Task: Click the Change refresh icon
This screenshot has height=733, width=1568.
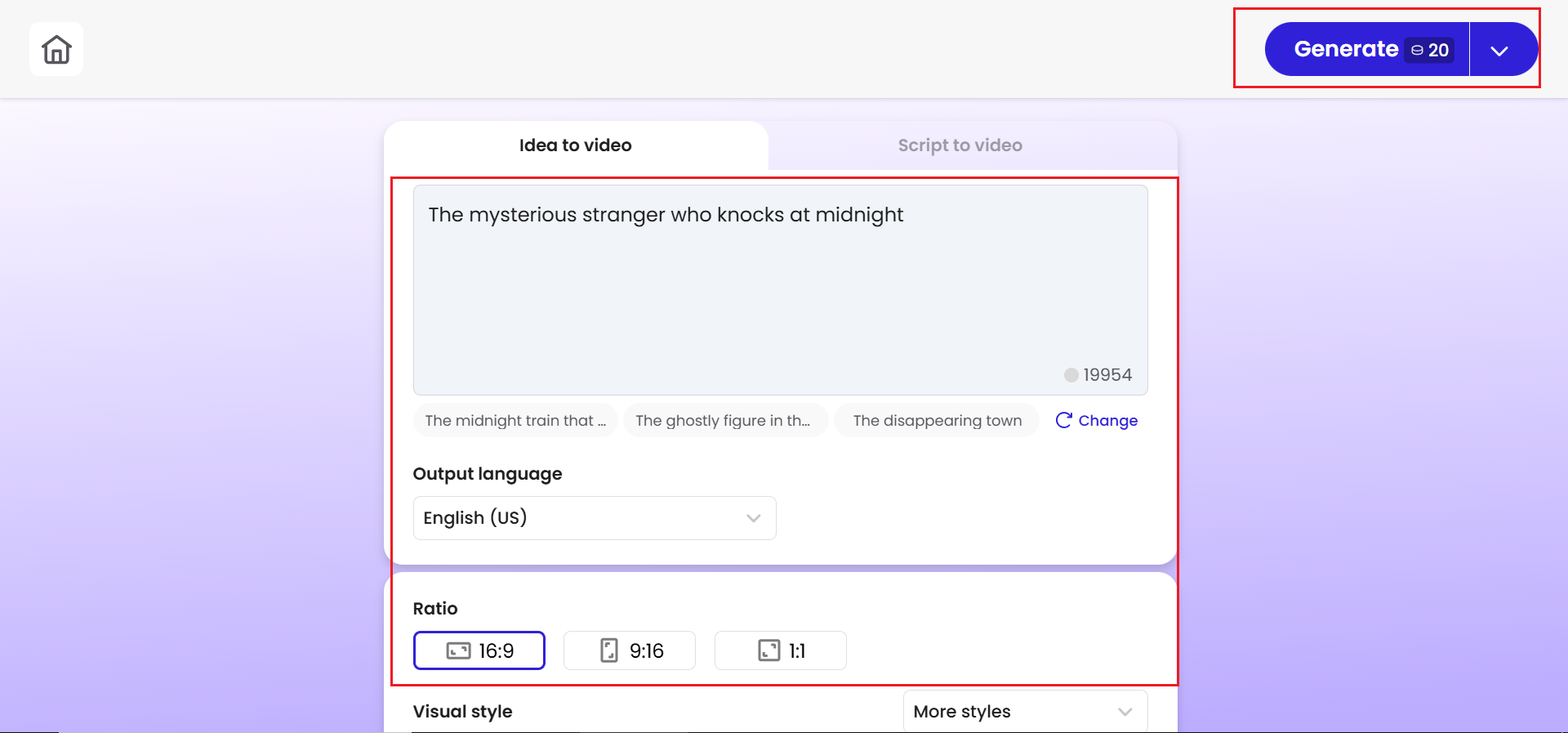Action: point(1063,420)
